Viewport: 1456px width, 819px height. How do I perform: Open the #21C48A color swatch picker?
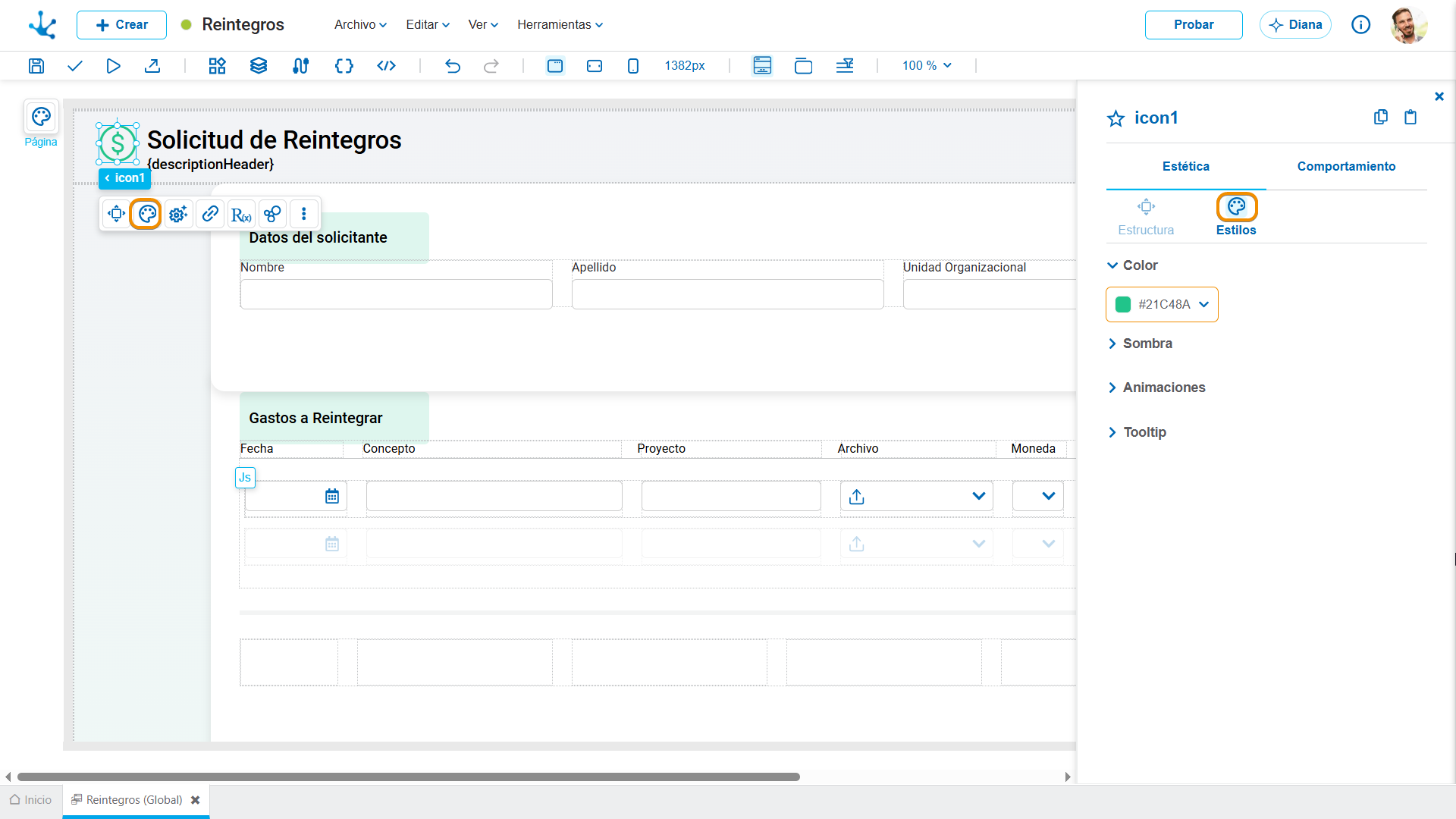(1162, 305)
